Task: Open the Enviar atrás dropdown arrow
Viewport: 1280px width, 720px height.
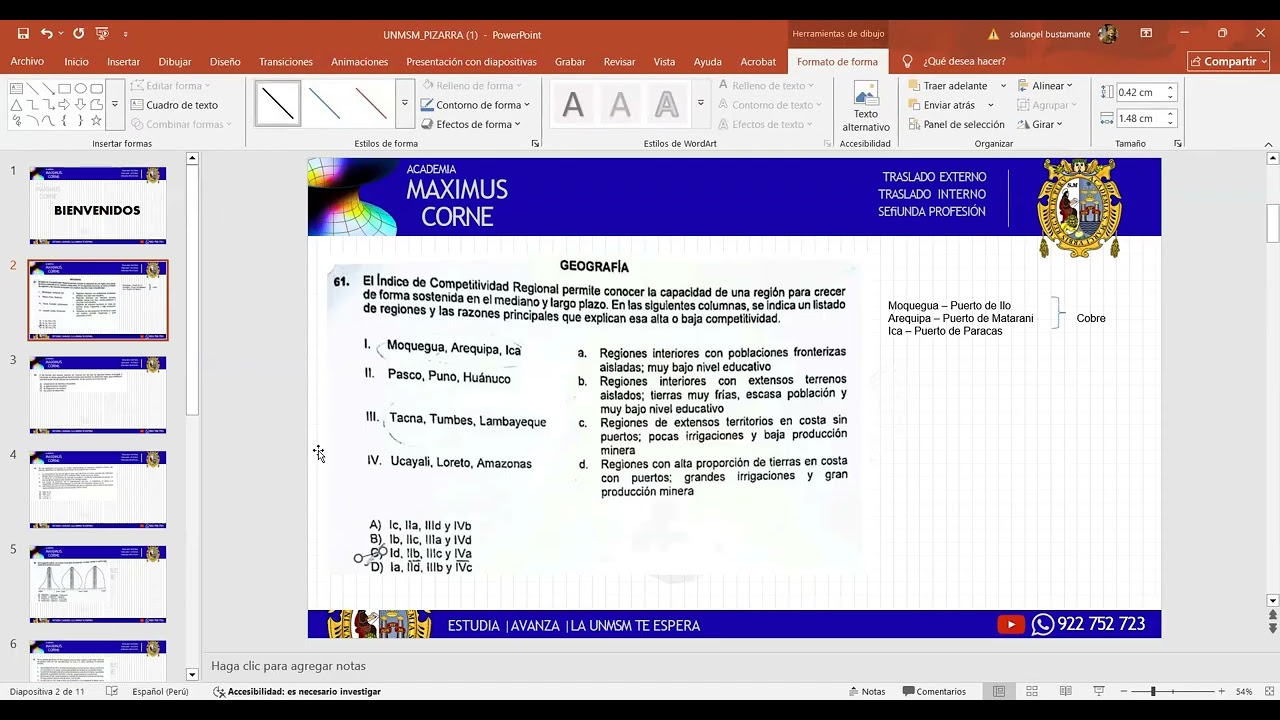Action: 991,105
